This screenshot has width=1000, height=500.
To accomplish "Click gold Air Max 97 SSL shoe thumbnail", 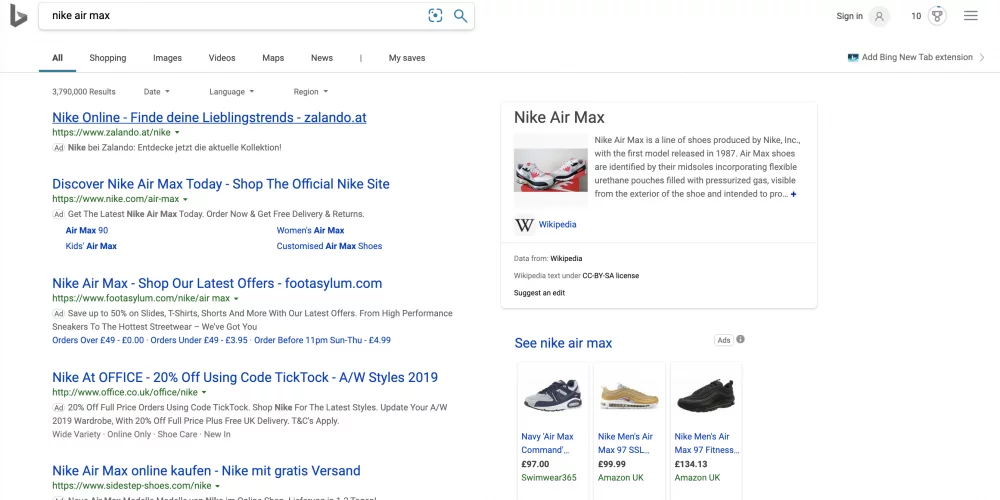I will point(629,395).
